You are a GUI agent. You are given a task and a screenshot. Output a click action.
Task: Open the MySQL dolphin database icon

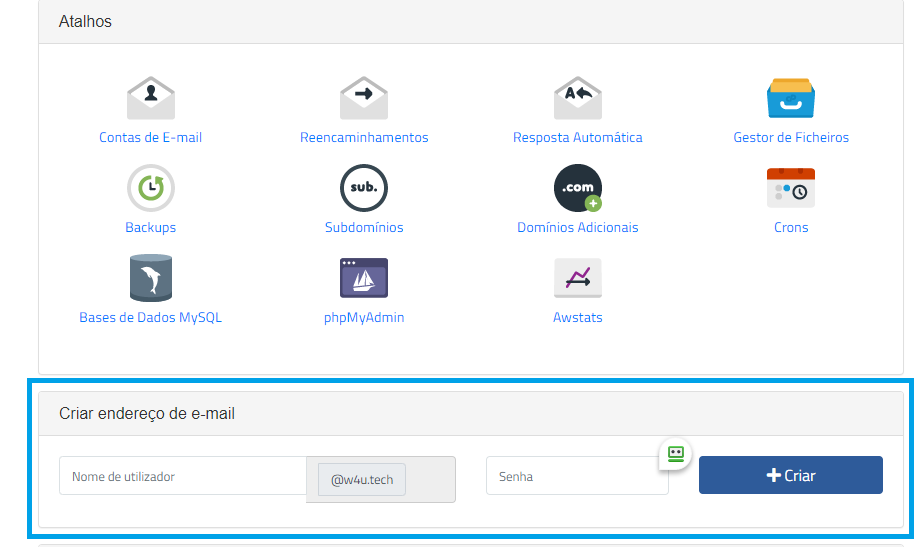(151, 278)
